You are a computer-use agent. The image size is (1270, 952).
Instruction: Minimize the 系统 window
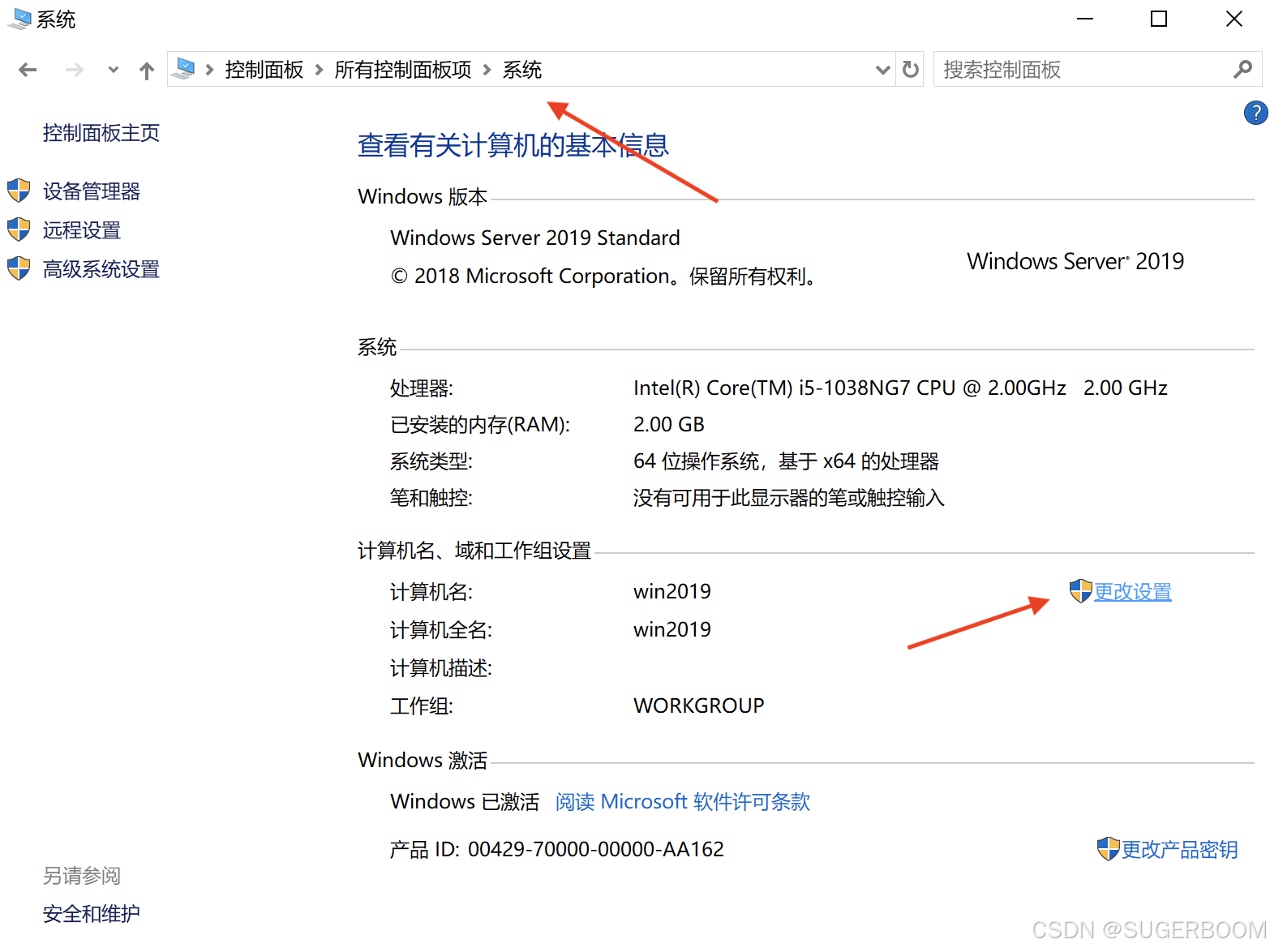(1085, 19)
